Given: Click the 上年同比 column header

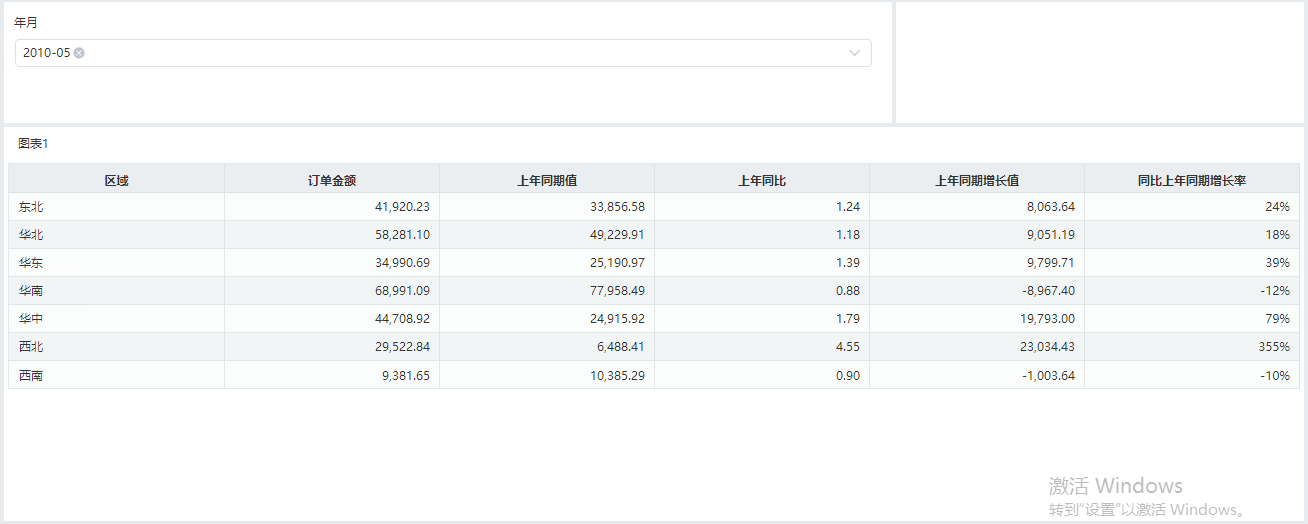Looking at the screenshot, I should point(762,181).
